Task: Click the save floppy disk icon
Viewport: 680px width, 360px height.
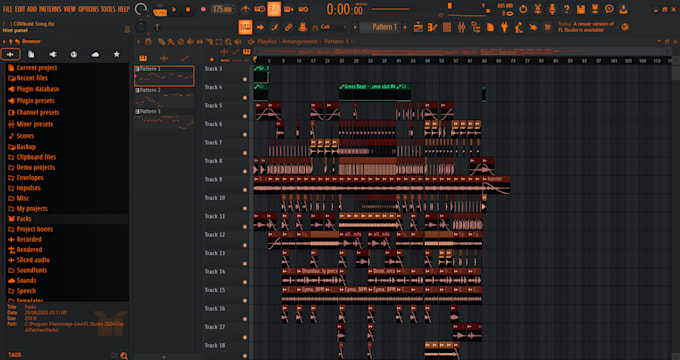Action: (x=581, y=9)
